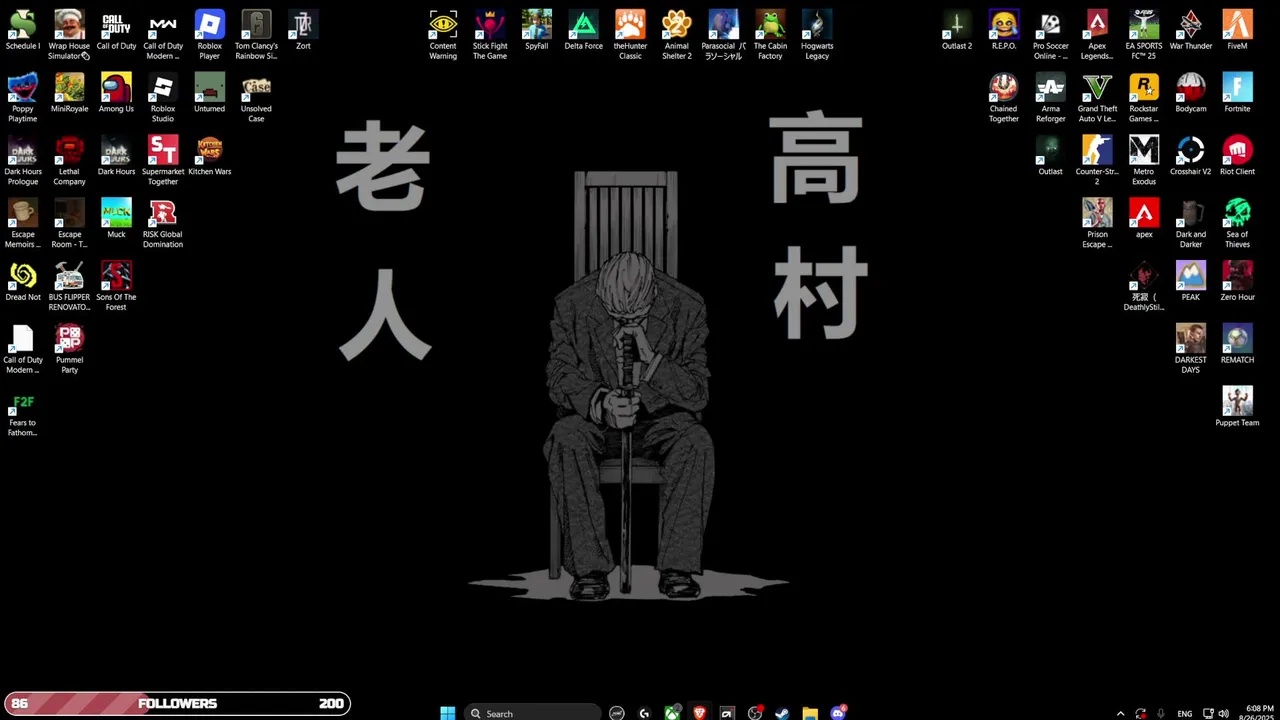Open the Lethal Company shortcut

(x=69, y=161)
